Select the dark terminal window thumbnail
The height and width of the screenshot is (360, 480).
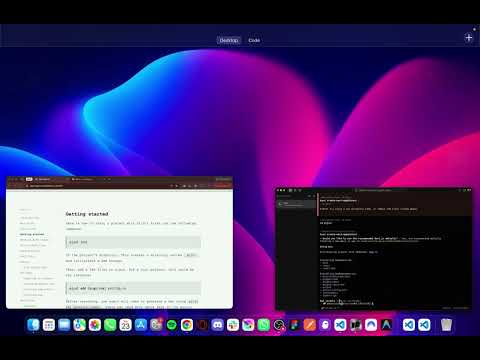tap(373, 249)
